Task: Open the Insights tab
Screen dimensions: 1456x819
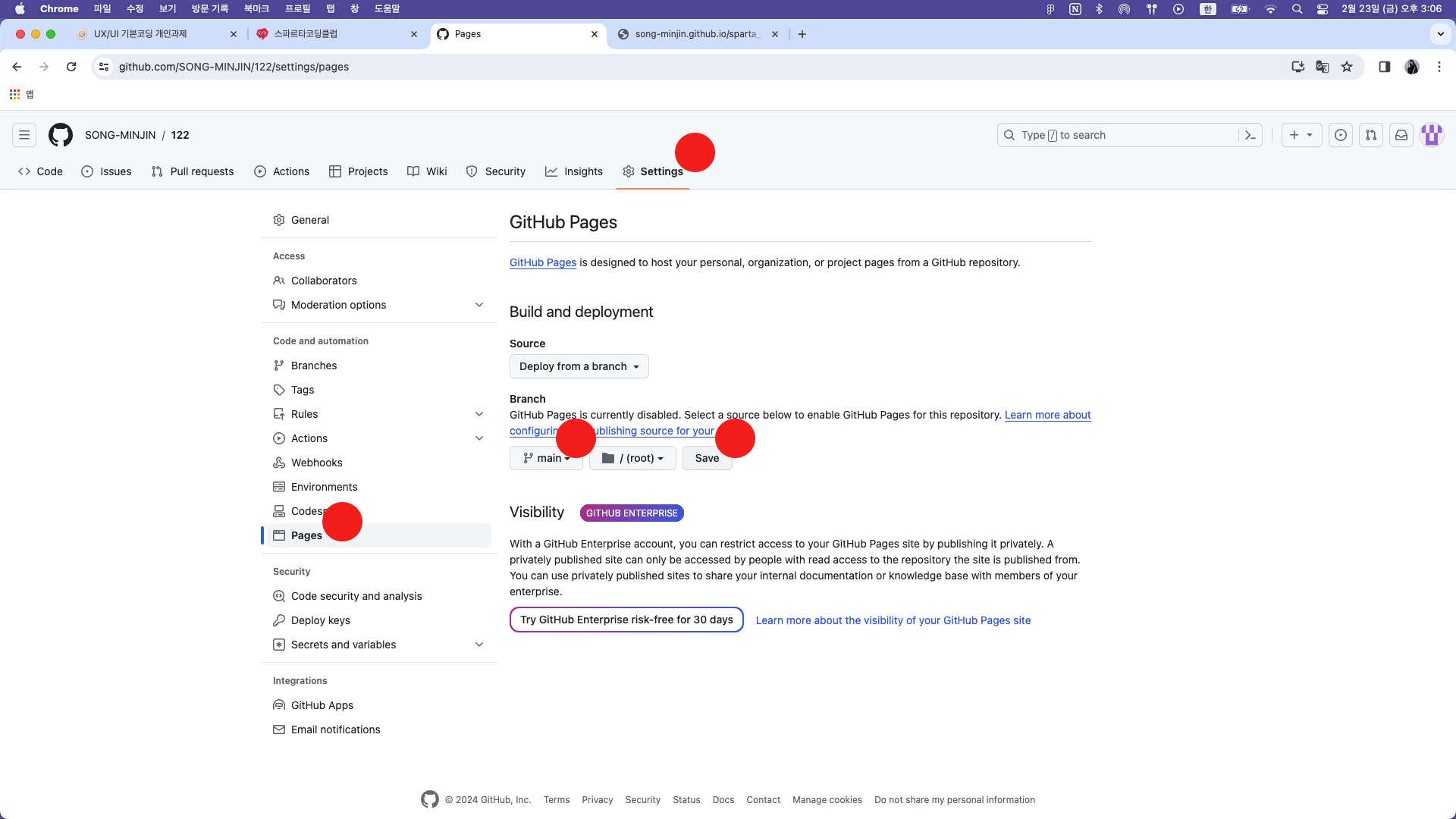Action: (x=574, y=171)
